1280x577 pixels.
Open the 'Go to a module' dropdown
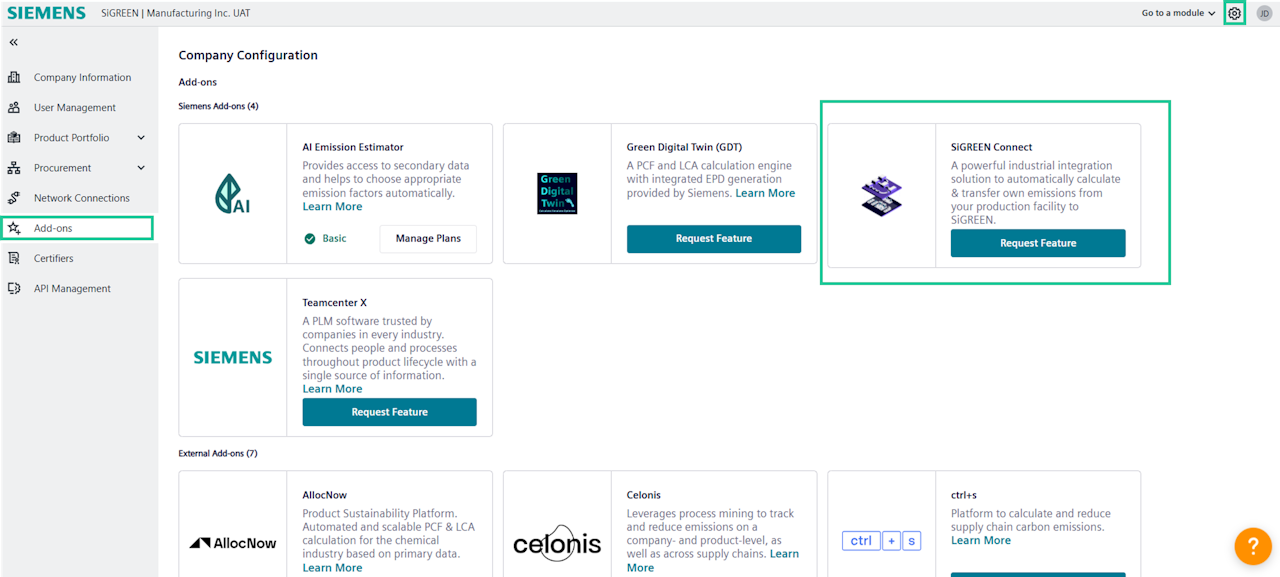pos(1179,13)
